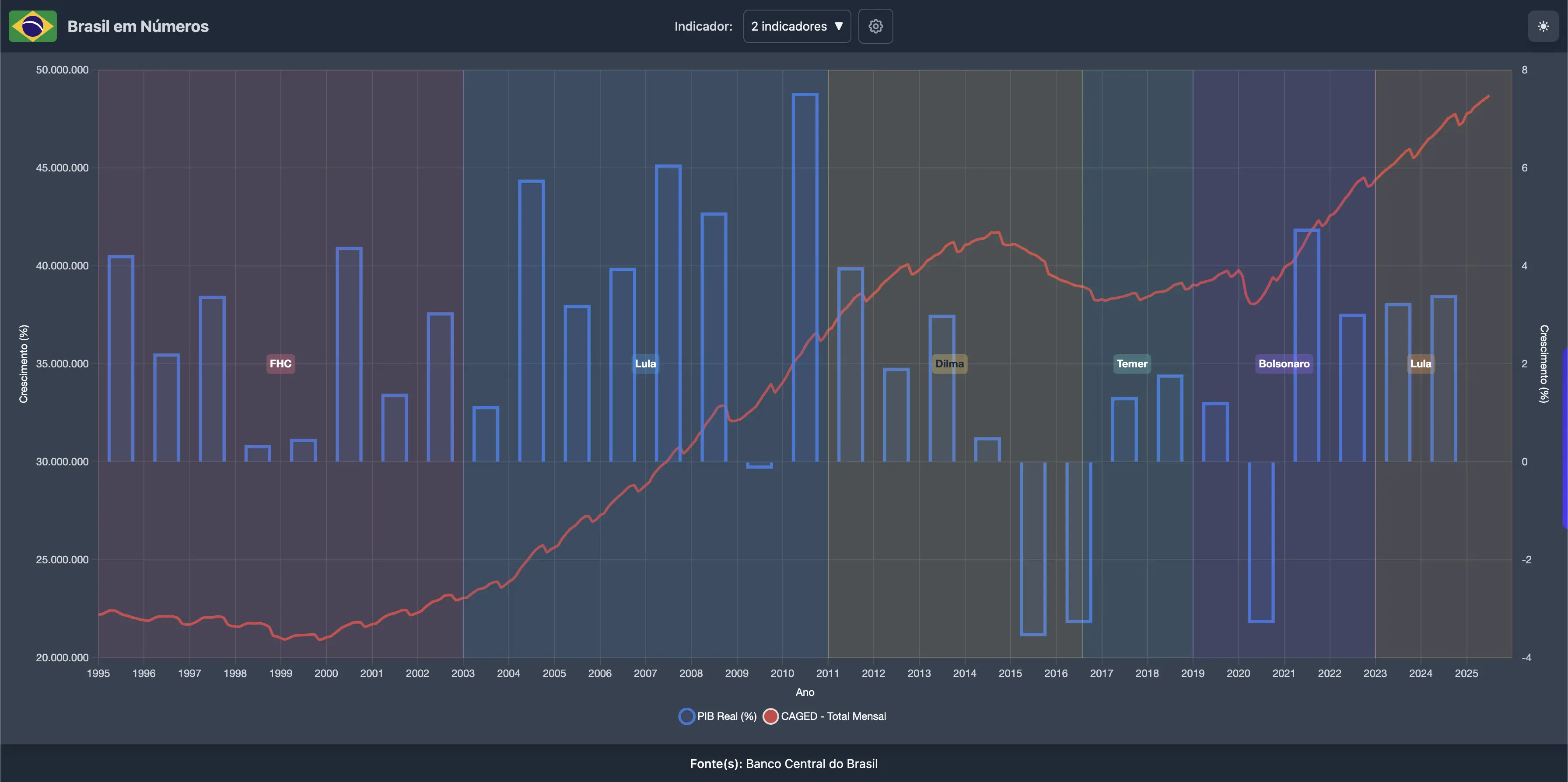Click the Brazil flag logo icon
Image resolution: width=1568 pixels, height=782 pixels.
[33, 26]
